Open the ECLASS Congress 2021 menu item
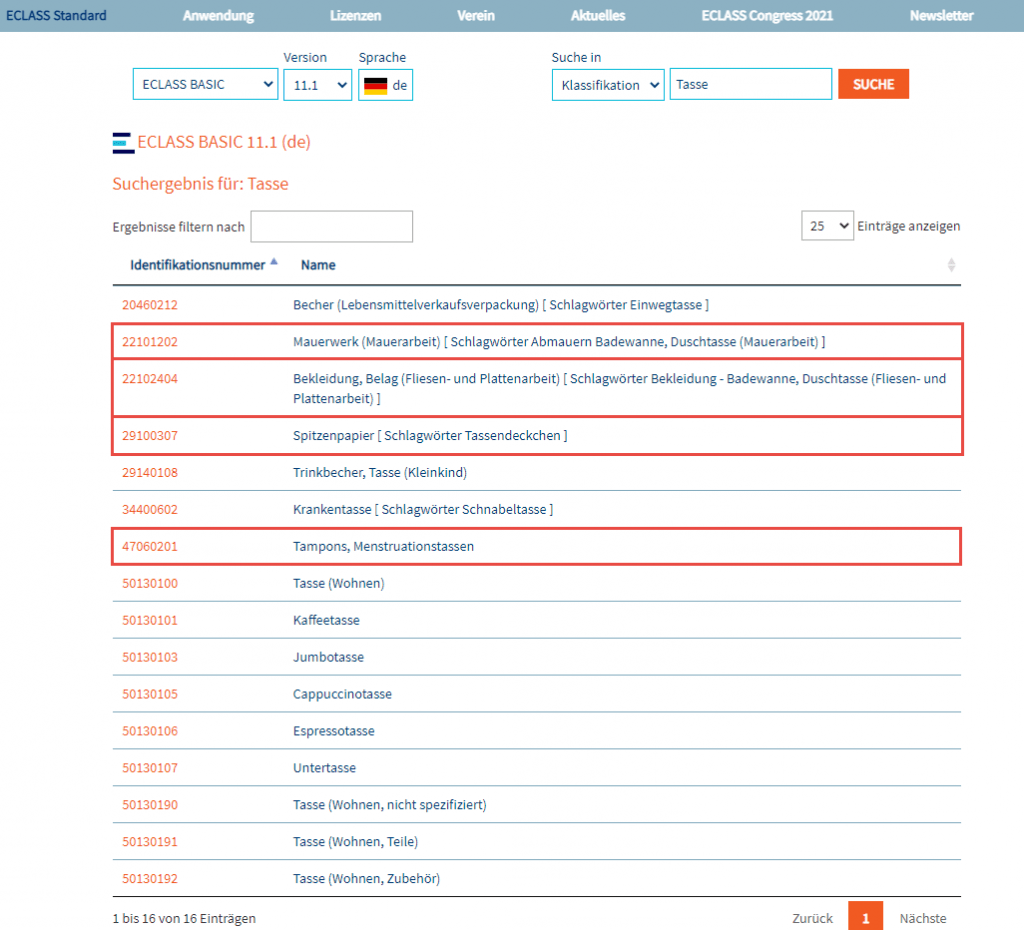 click(767, 16)
